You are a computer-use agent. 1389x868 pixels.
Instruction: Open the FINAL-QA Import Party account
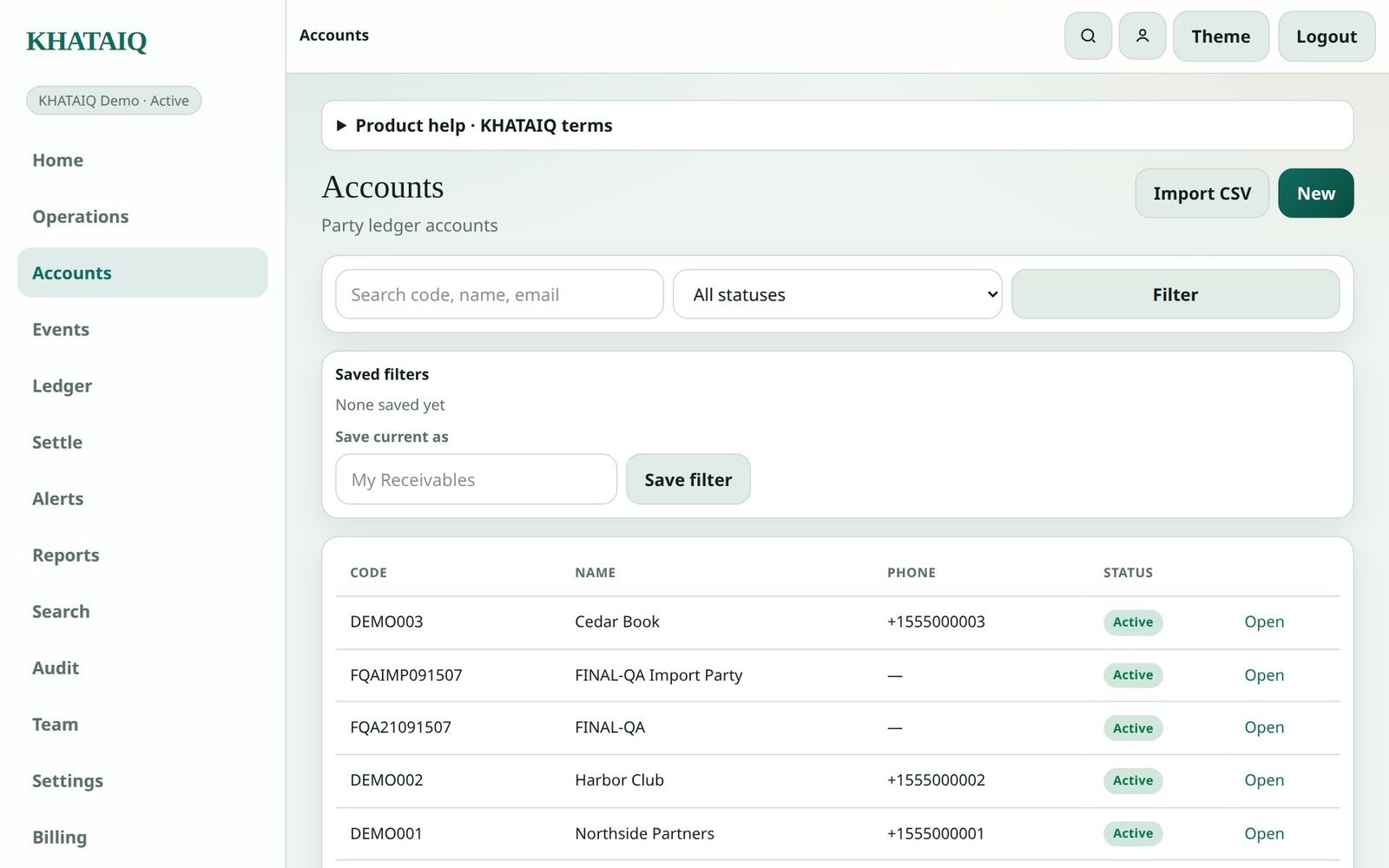(1264, 674)
